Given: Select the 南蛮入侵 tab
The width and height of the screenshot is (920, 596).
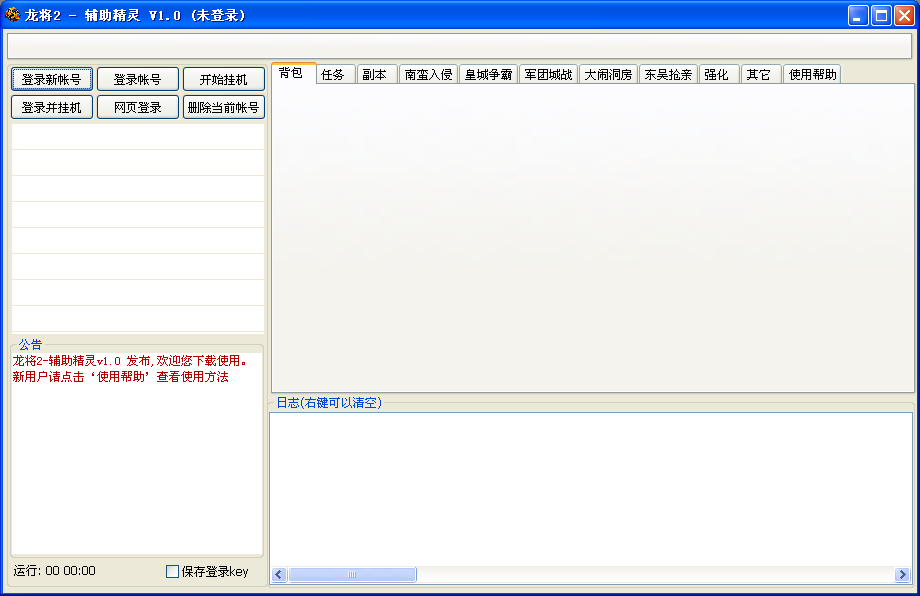Looking at the screenshot, I should pyautogui.click(x=428, y=74).
